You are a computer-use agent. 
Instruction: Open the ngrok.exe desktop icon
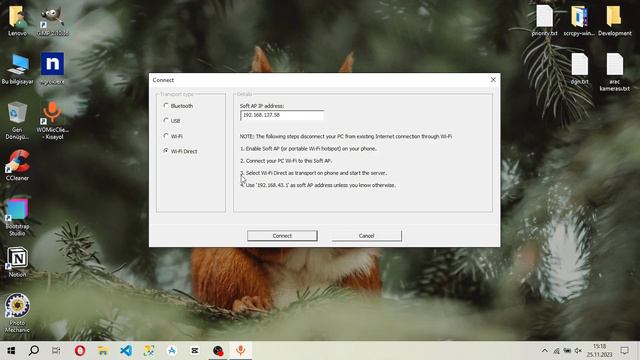[x=53, y=69]
